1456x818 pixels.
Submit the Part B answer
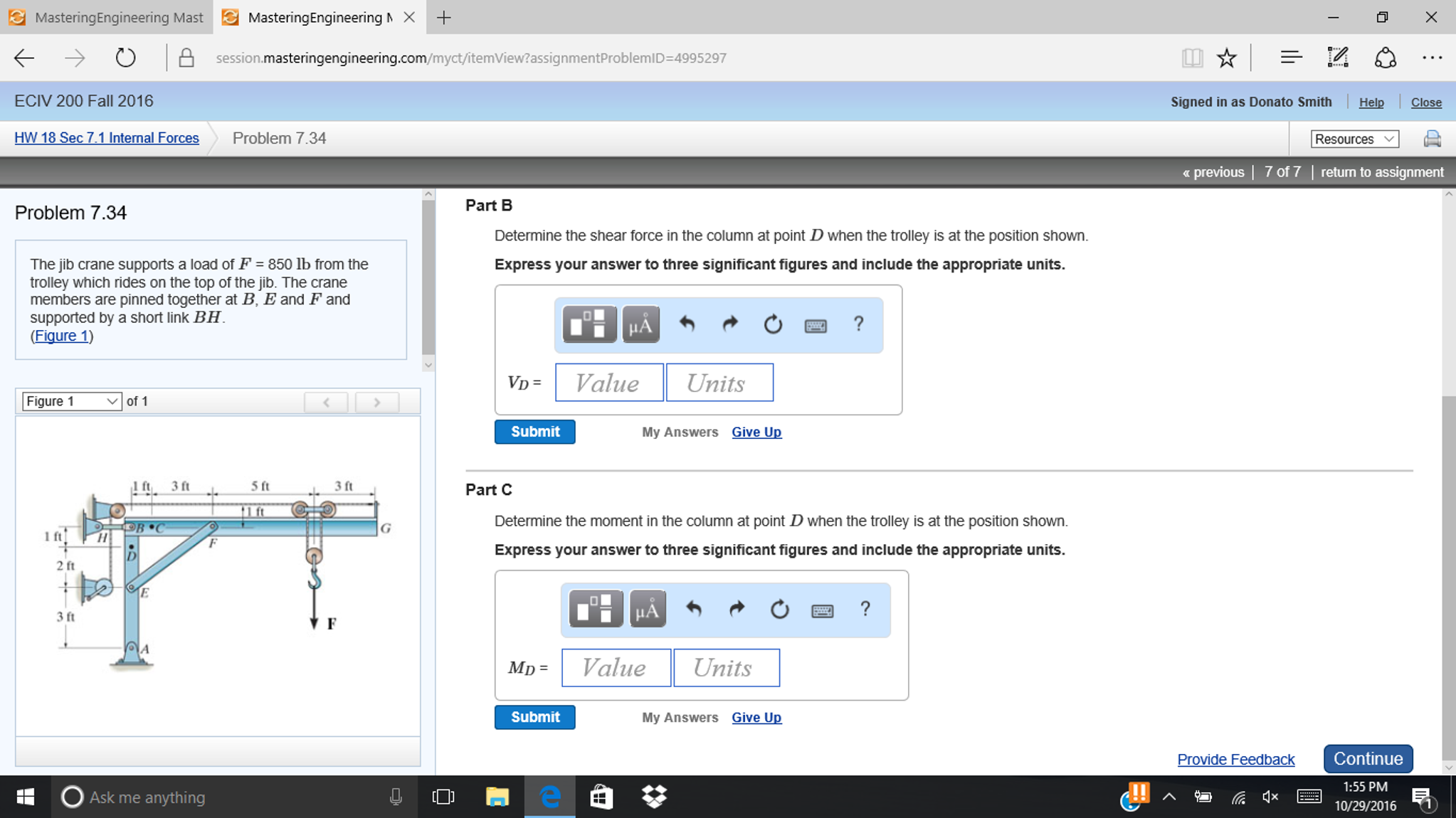534,432
